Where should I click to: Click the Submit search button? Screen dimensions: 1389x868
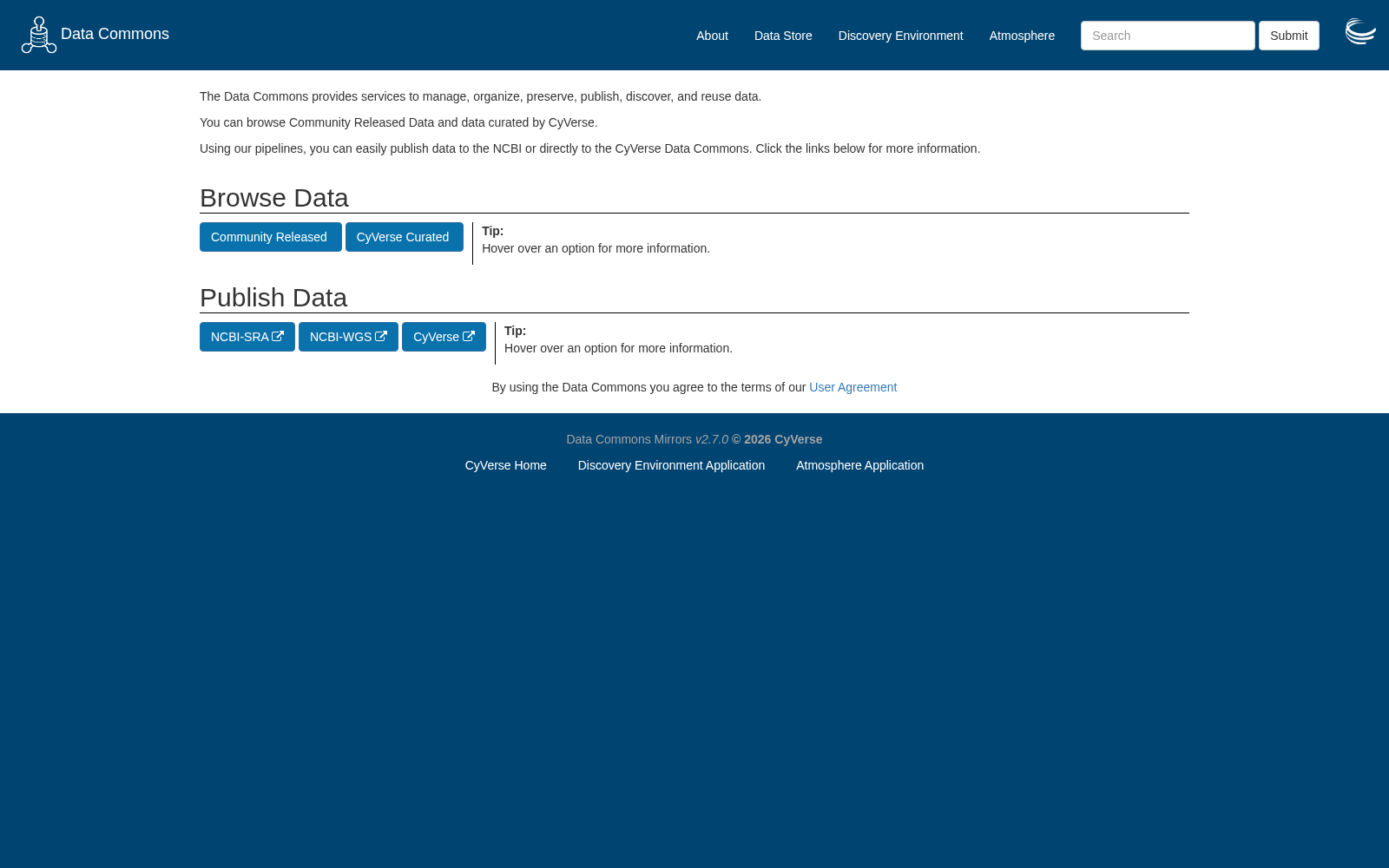[x=1288, y=36]
